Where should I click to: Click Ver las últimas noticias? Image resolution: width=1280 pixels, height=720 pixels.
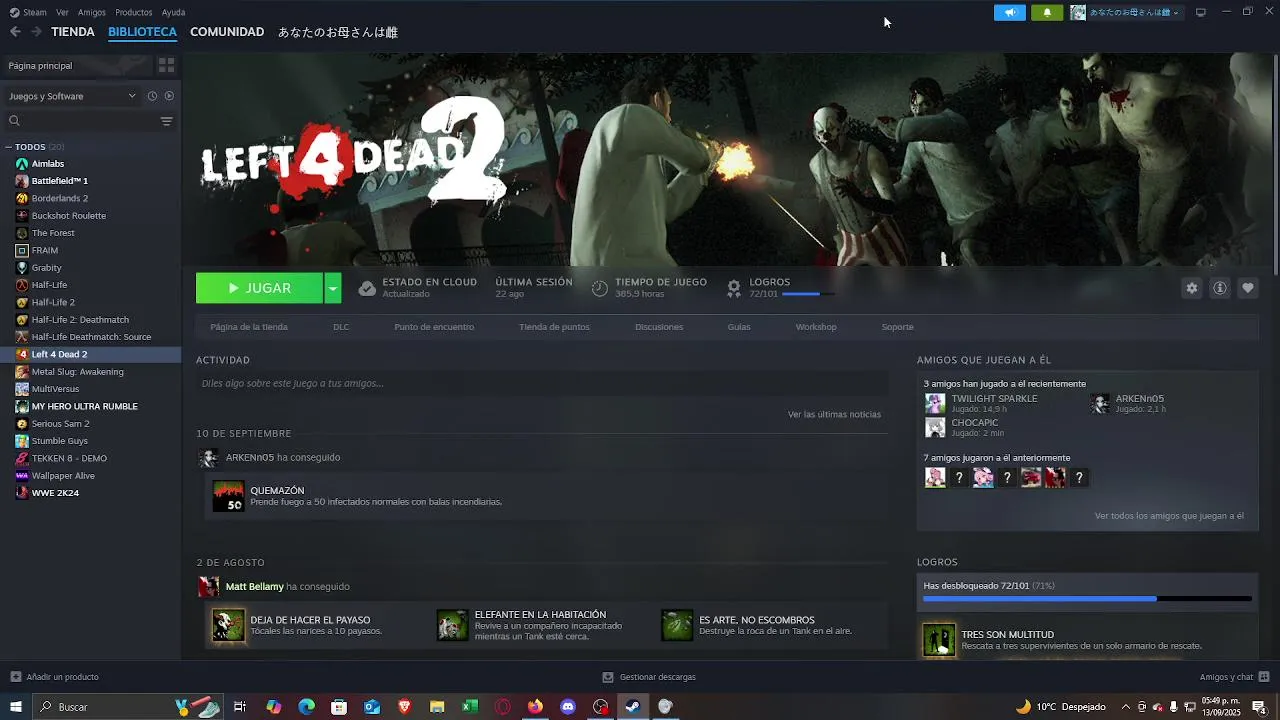[834, 414]
